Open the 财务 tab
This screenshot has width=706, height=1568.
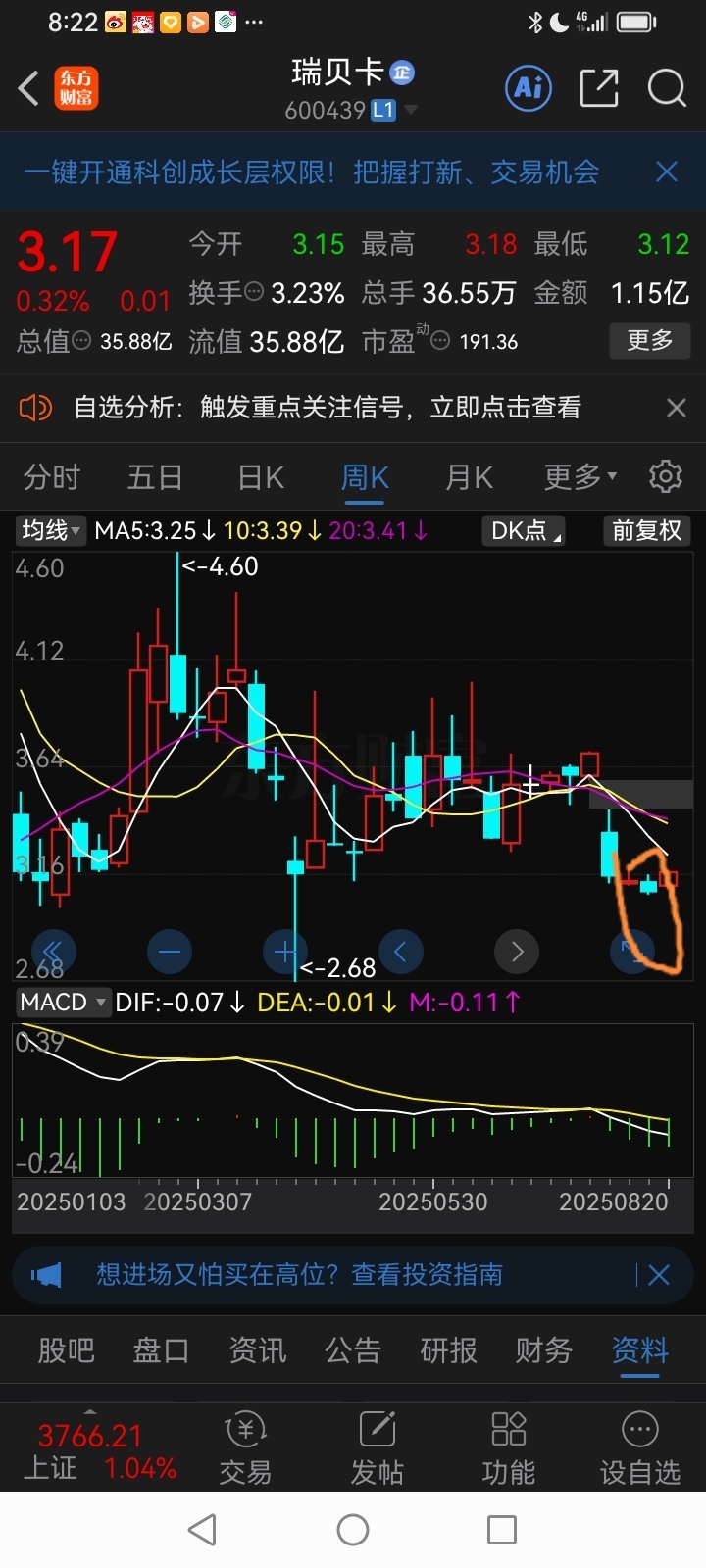click(x=544, y=1350)
